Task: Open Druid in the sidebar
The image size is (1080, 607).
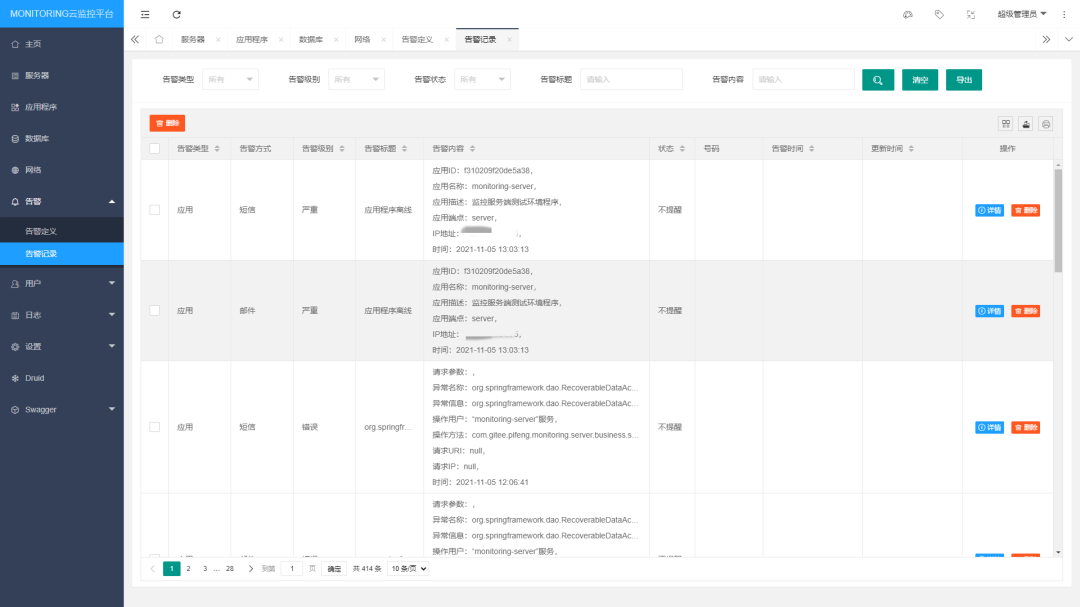Action: tap(62, 378)
